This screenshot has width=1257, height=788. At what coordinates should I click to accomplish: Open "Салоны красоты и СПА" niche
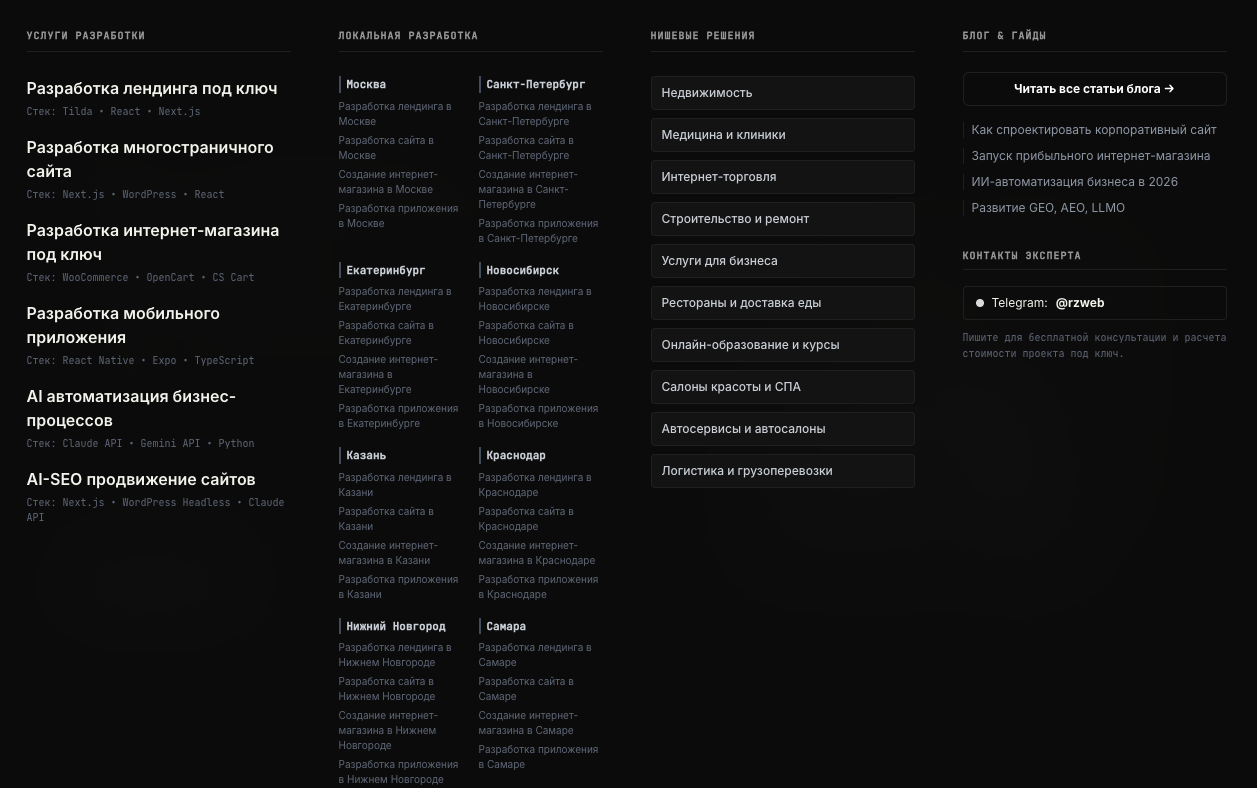(782, 387)
